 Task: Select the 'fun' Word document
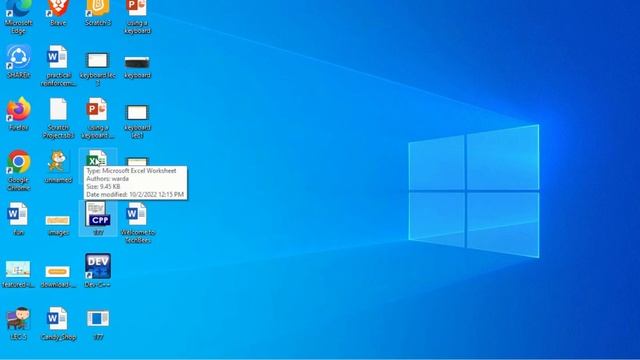(18, 214)
